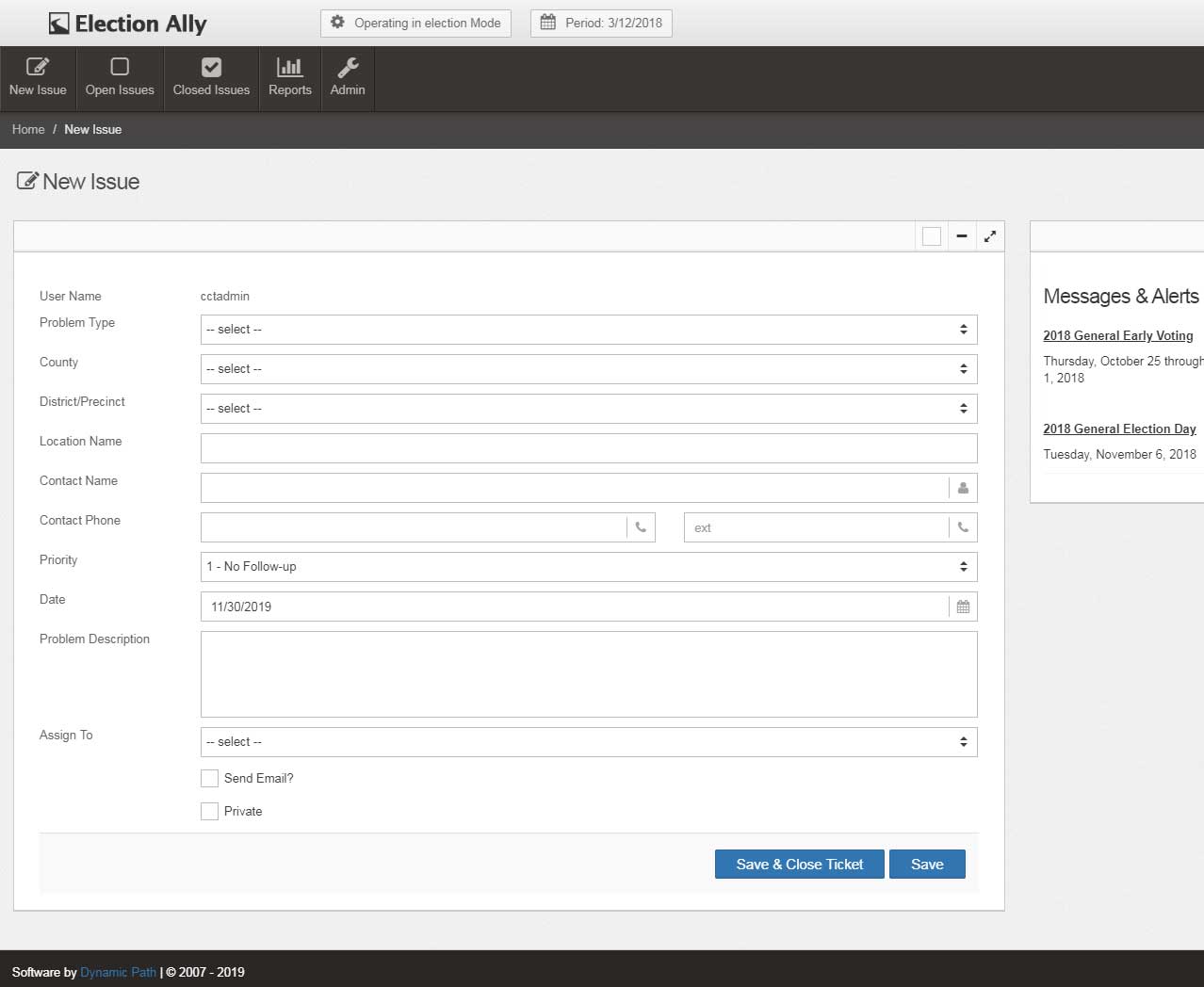The width and height of the screenshot is (1204, 987).
Task: Click the New Issue breadcrumb item
Action: click(x=93, y=130)
